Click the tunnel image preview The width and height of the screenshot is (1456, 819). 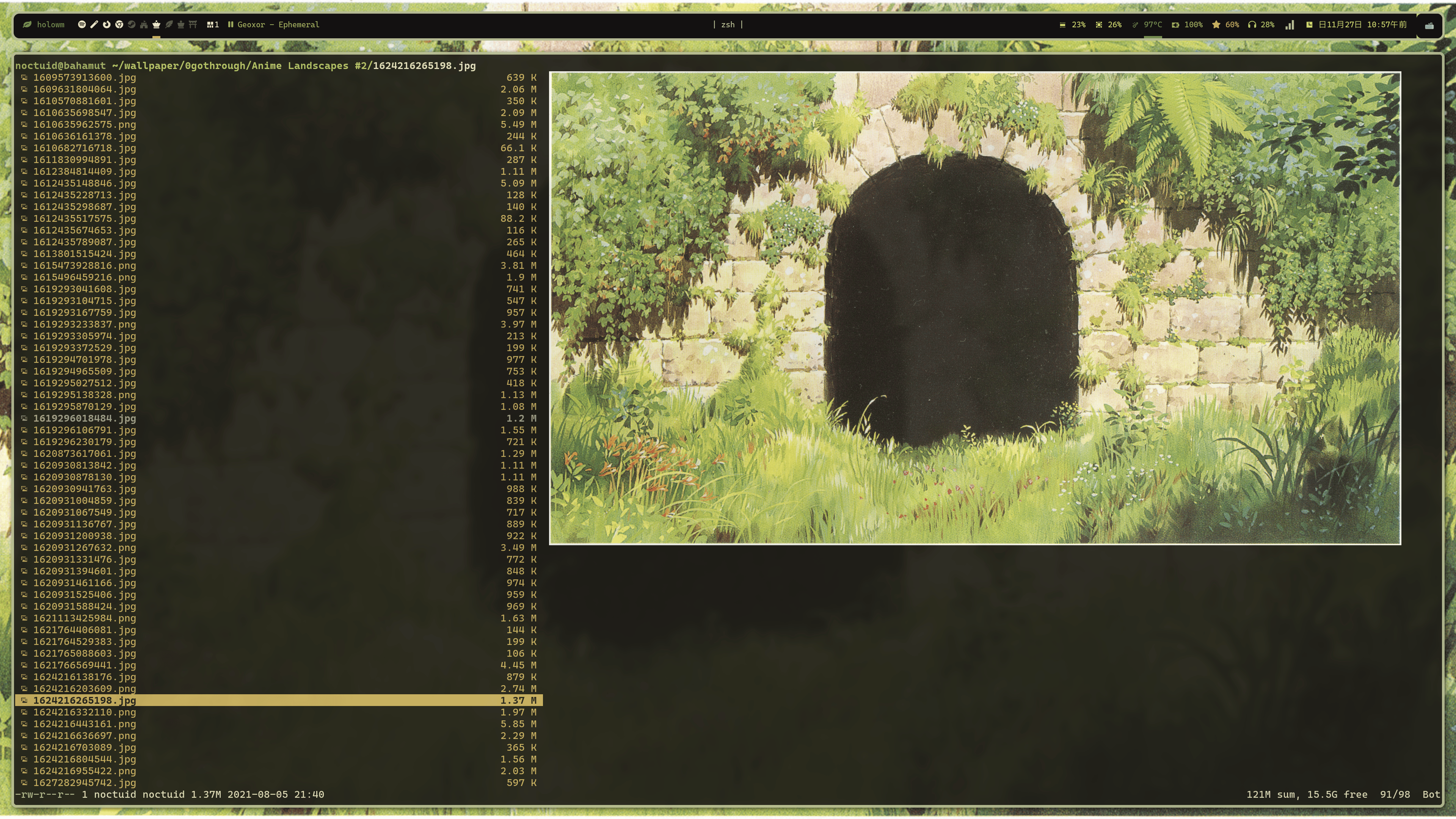click(x=975, y=308)
